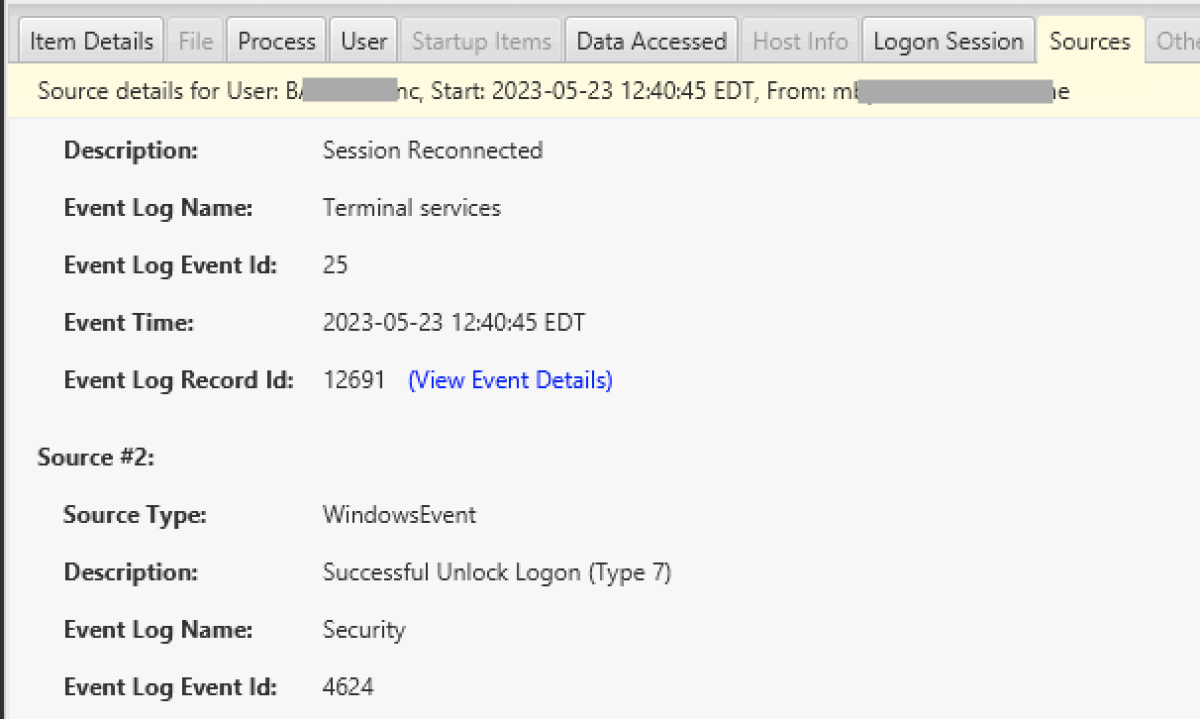Switch to the Data Accessed tab
Screen dimensions: 1200x719
(x=651, y=40)
